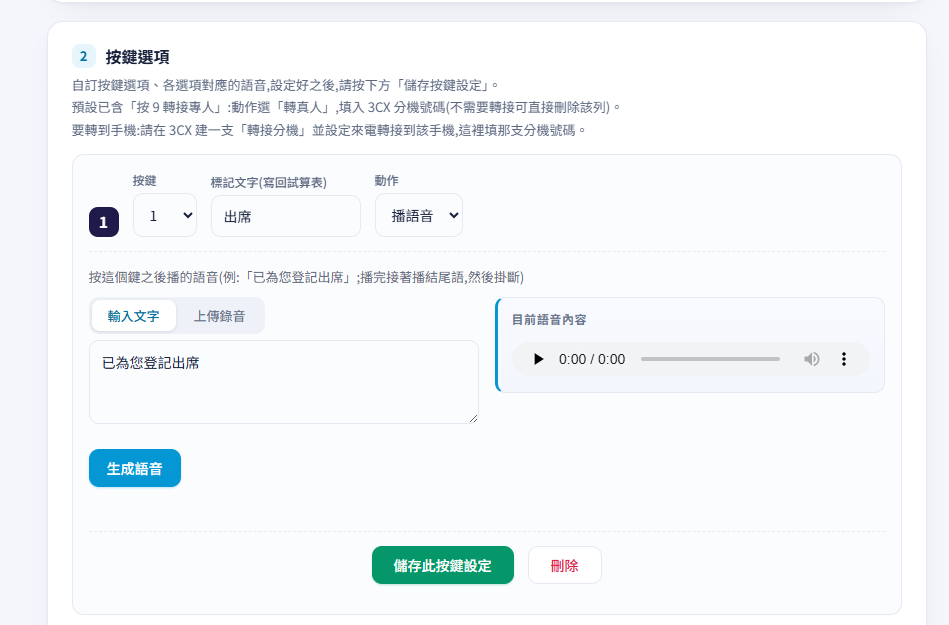Click the red 刪除 button
949x625 pixels.
click(x=565, y=565)
